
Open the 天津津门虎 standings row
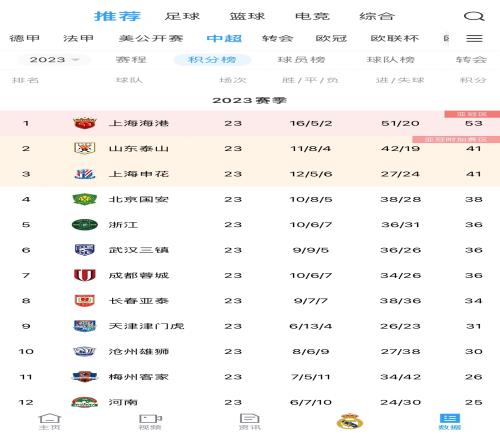point(250,326)
